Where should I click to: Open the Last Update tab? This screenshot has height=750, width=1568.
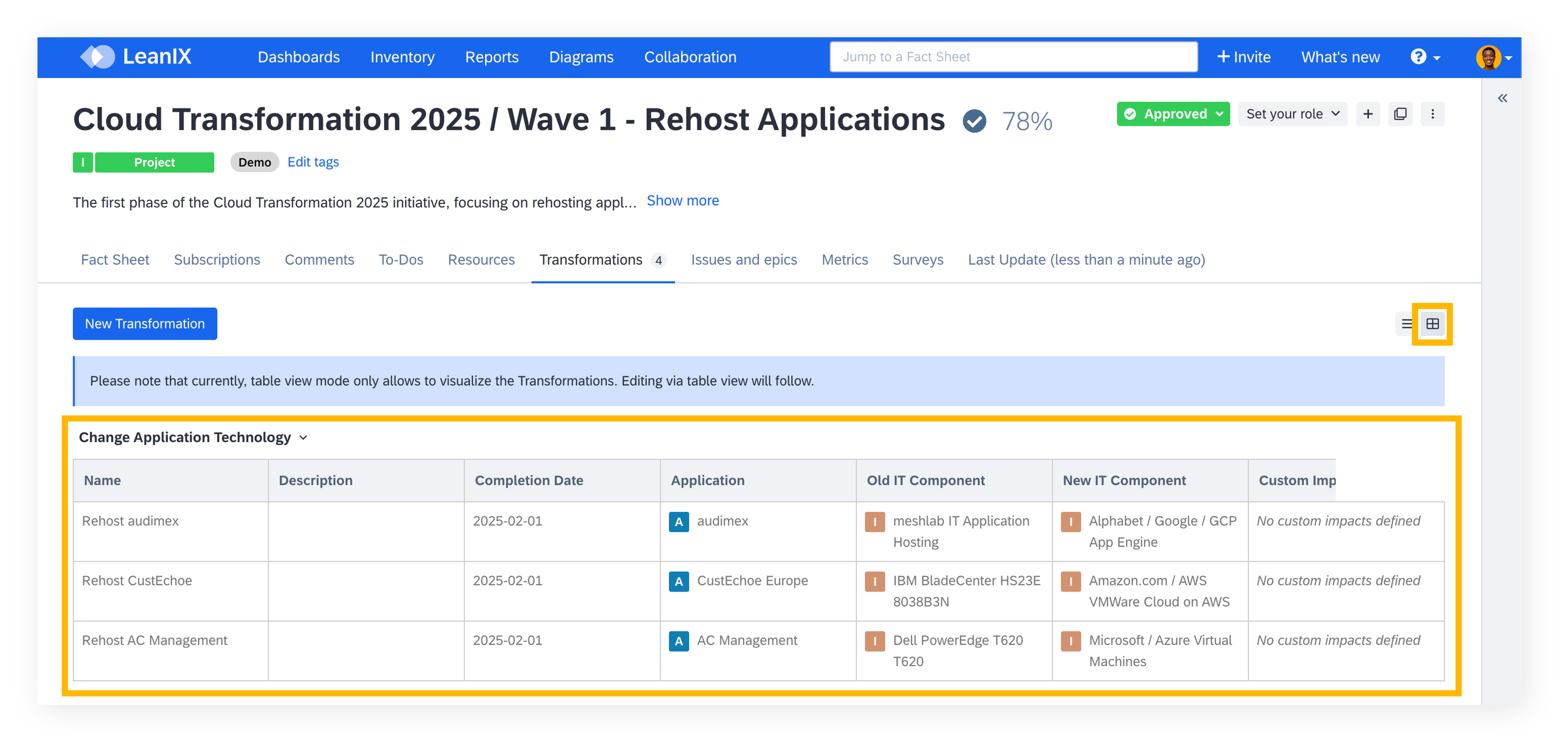[x=1086, y=260]
